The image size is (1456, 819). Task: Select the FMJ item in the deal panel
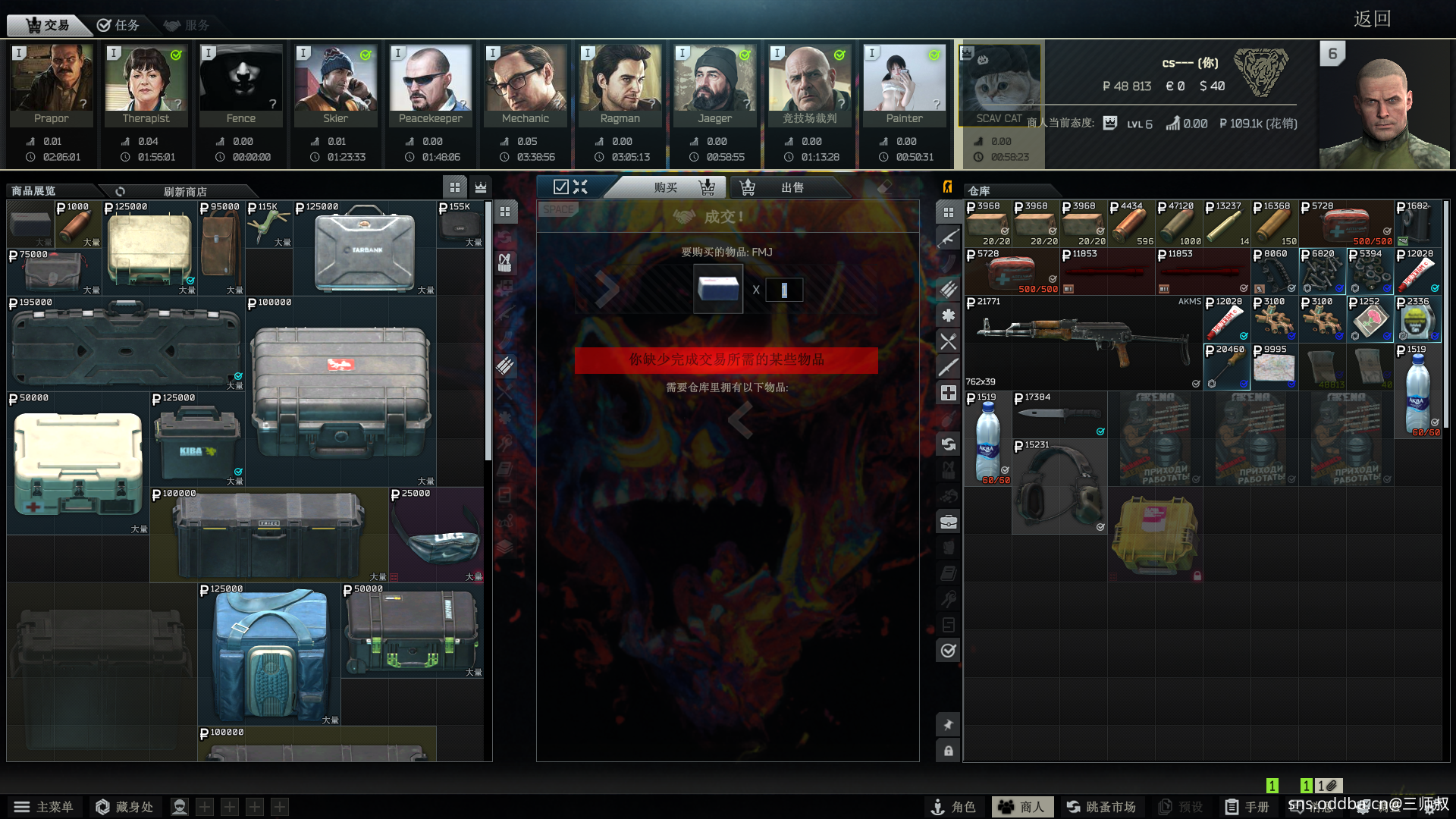[x=718, y=289]
